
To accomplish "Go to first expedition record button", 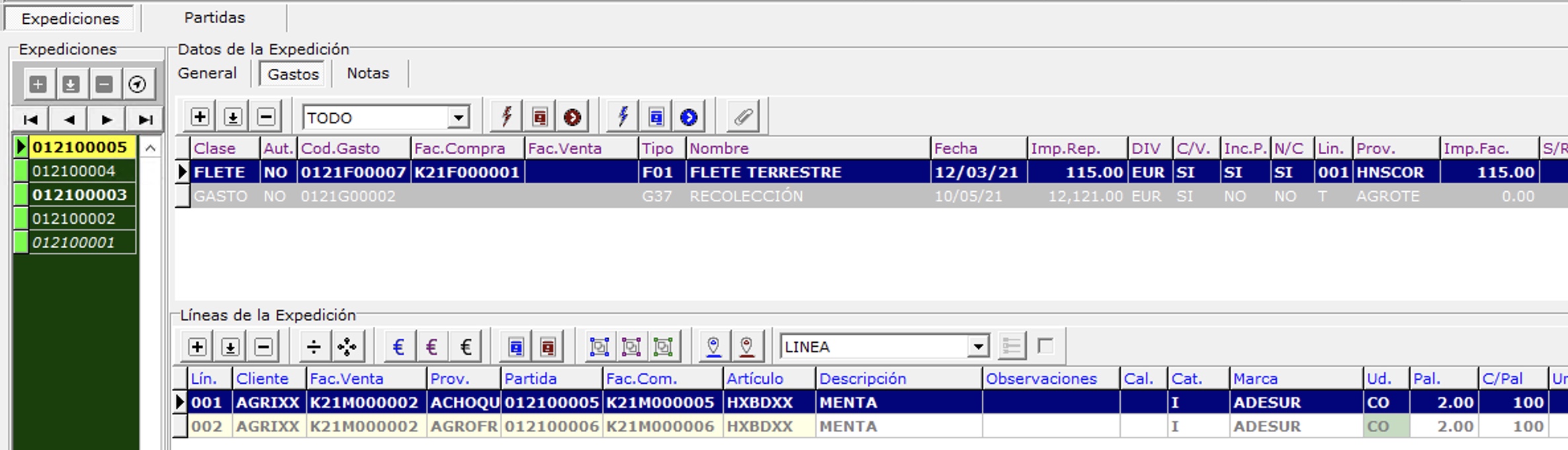I will tap(30, 120).
